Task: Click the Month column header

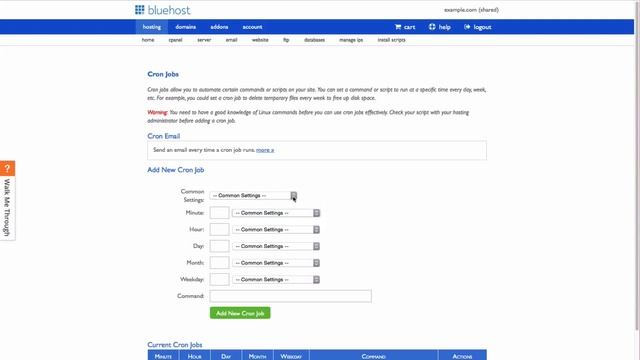Action: (x=258, y=356)
